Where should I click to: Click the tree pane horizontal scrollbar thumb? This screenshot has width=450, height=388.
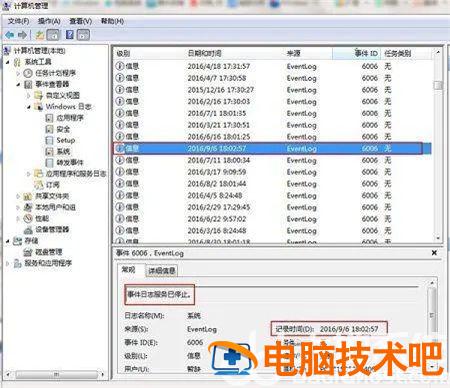[x=57, y=375]
